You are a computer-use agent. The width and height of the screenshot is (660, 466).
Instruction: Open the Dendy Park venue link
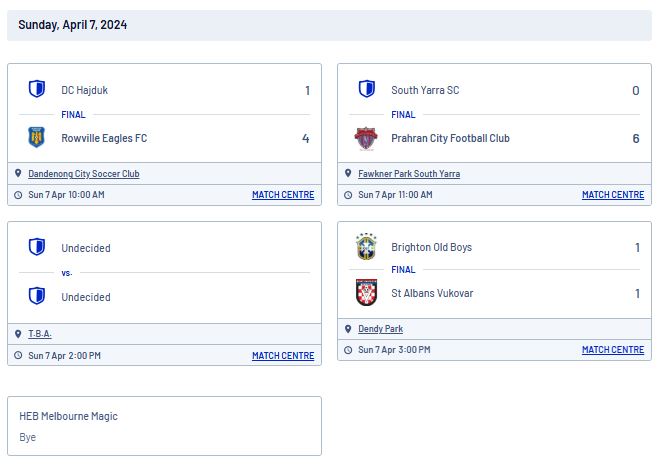pyautogui.click(x=381, y=329)
